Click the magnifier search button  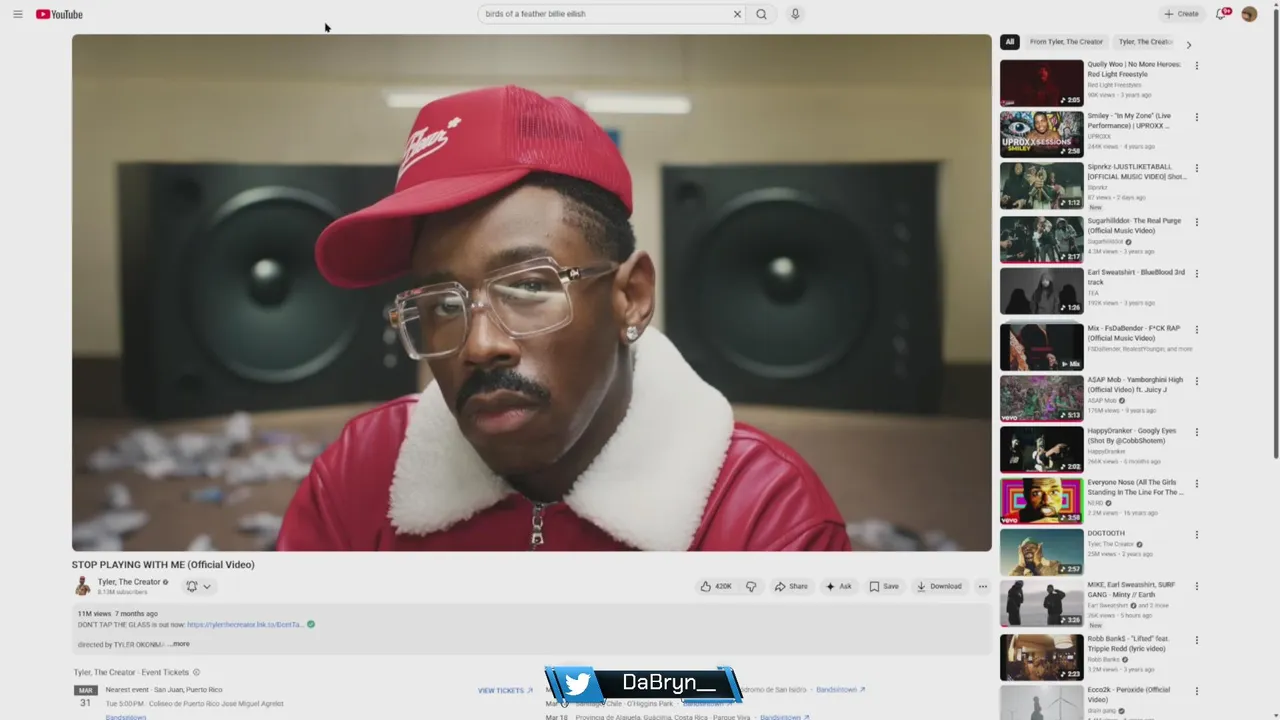coord(761,14)
